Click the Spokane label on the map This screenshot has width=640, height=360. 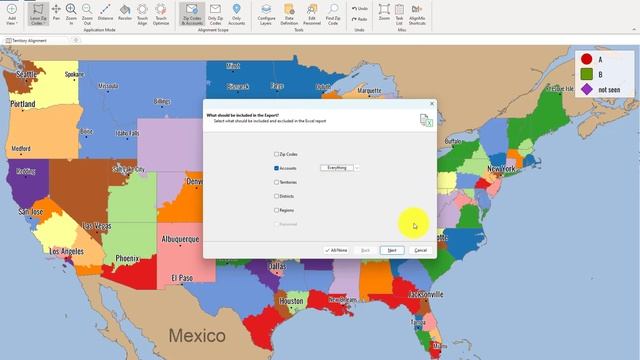[75, 74]
